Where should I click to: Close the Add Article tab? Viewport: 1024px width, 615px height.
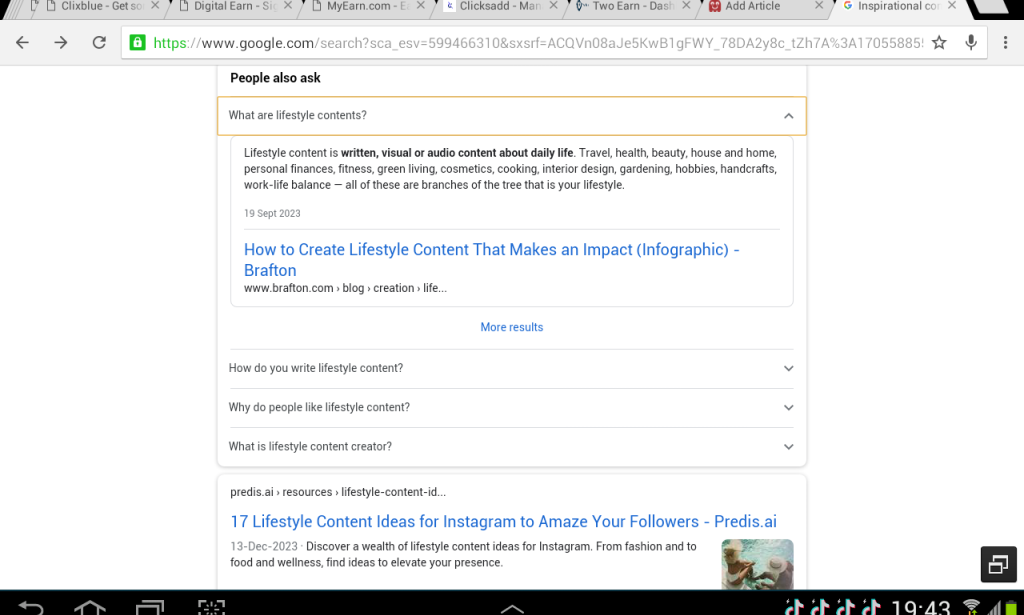click(820, 6)
